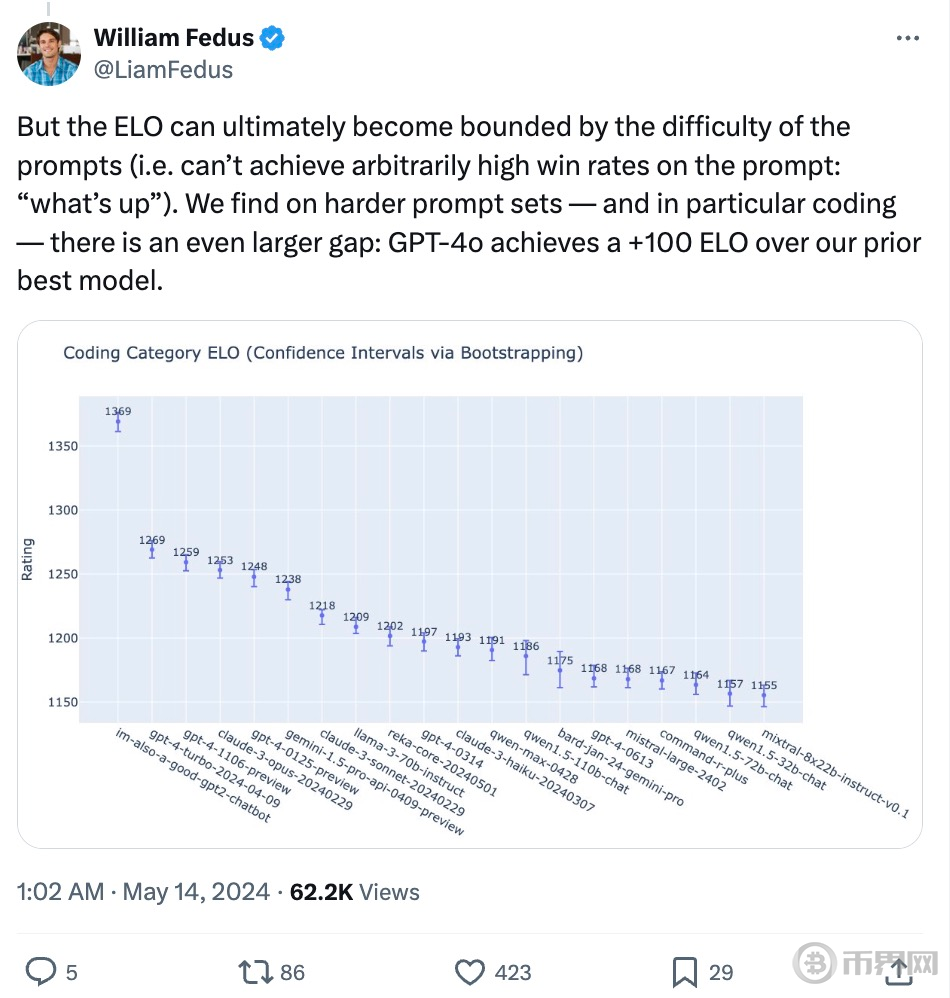Image resolution: width=950 pixels, height=998 pixels.
Task: Click the blue verified badge
Action: coord(273,38)
